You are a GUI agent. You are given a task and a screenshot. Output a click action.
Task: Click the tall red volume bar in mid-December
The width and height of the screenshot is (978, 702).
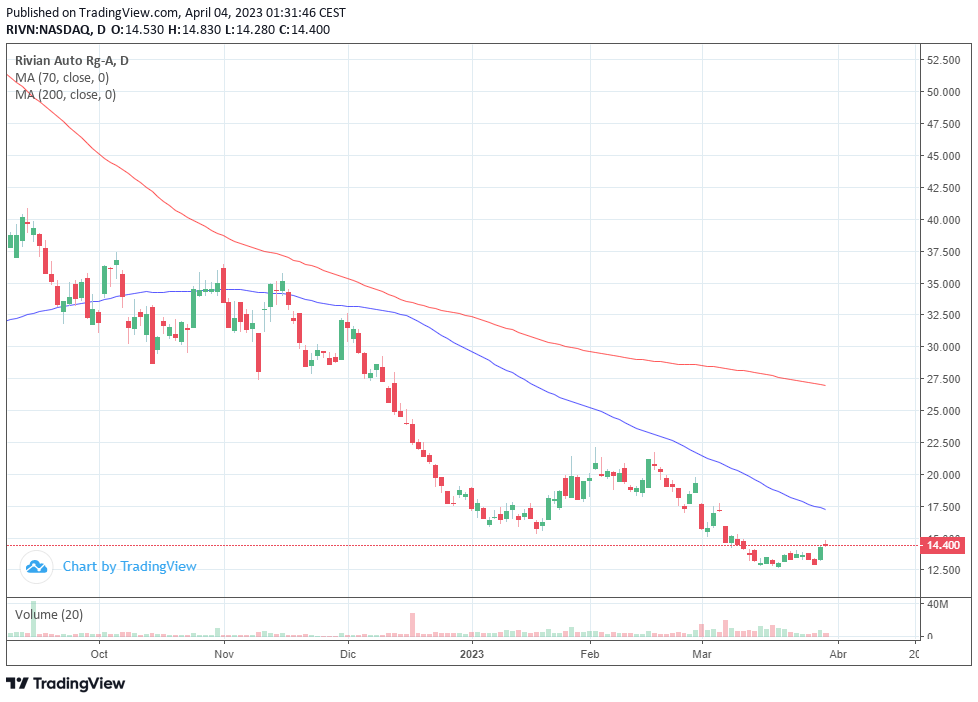412,625
